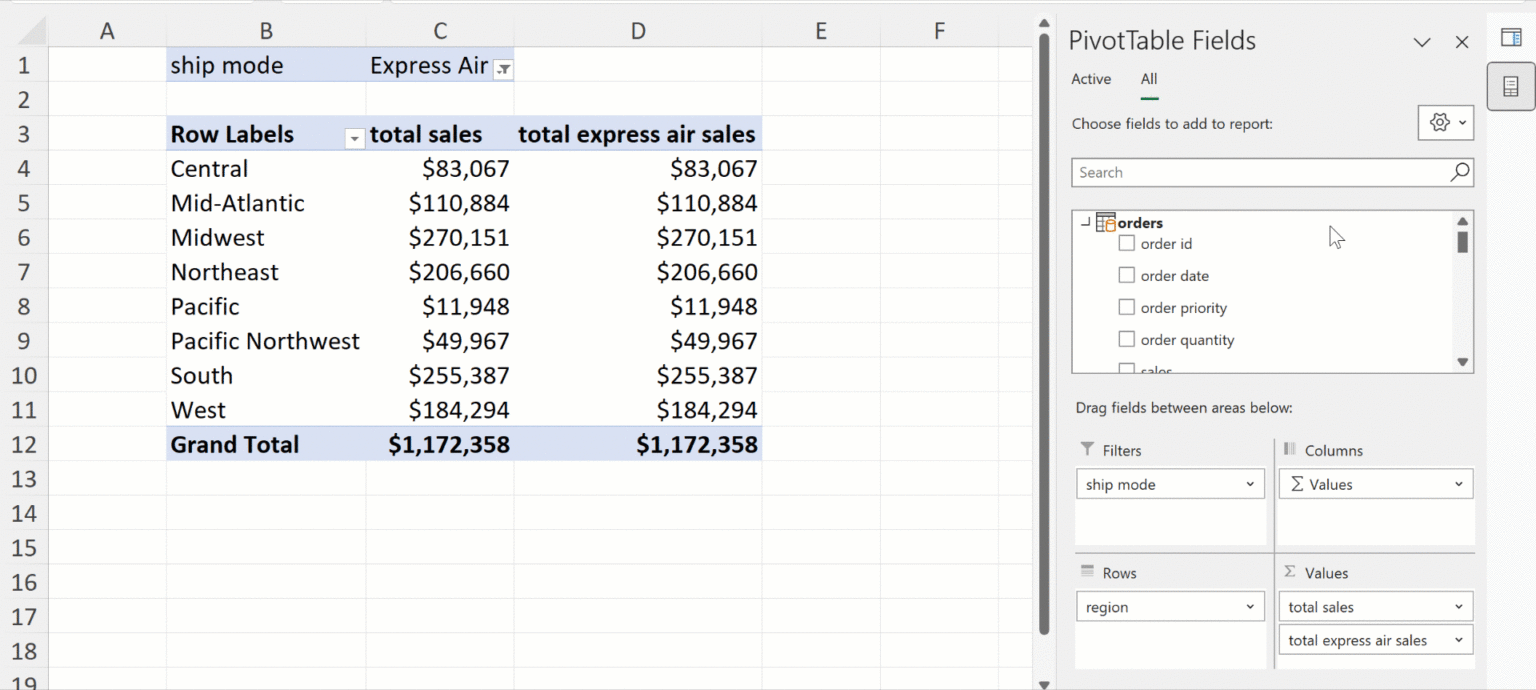Viewport: 1536px width, 690px height.
Task: Check the order id field checkbox
Action: point(1127,243)
